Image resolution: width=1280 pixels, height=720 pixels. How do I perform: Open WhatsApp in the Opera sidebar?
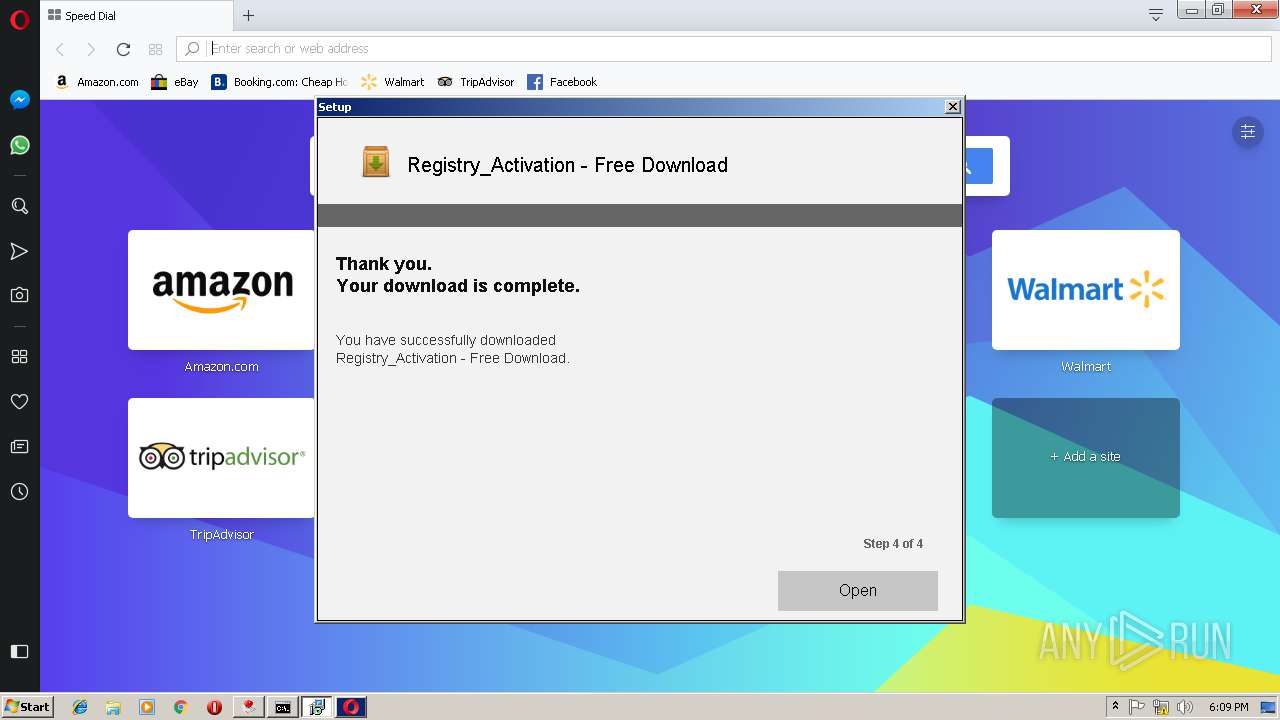point(19,145)
